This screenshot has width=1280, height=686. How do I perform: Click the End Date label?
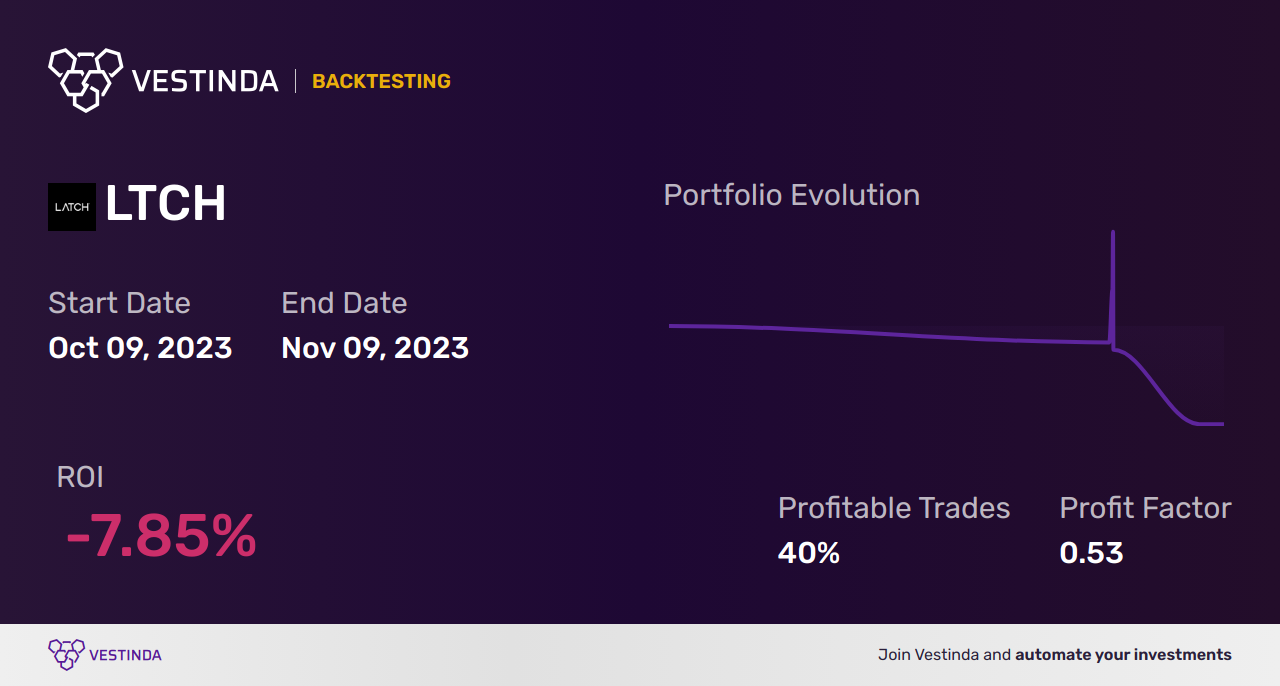pos(344,302)
